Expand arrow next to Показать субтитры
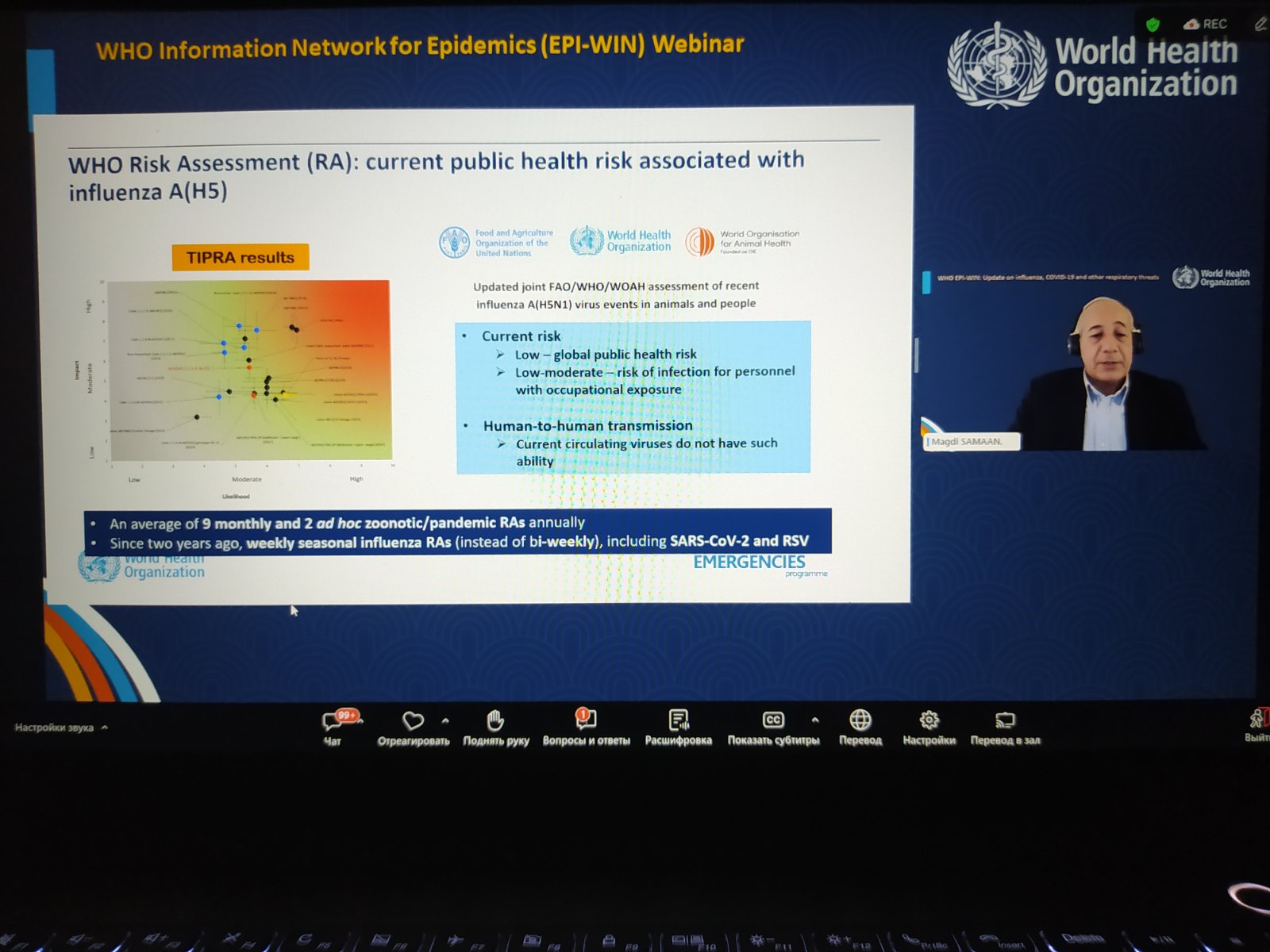Viewport: 1270px width, 952px height. tap(815, 720)
